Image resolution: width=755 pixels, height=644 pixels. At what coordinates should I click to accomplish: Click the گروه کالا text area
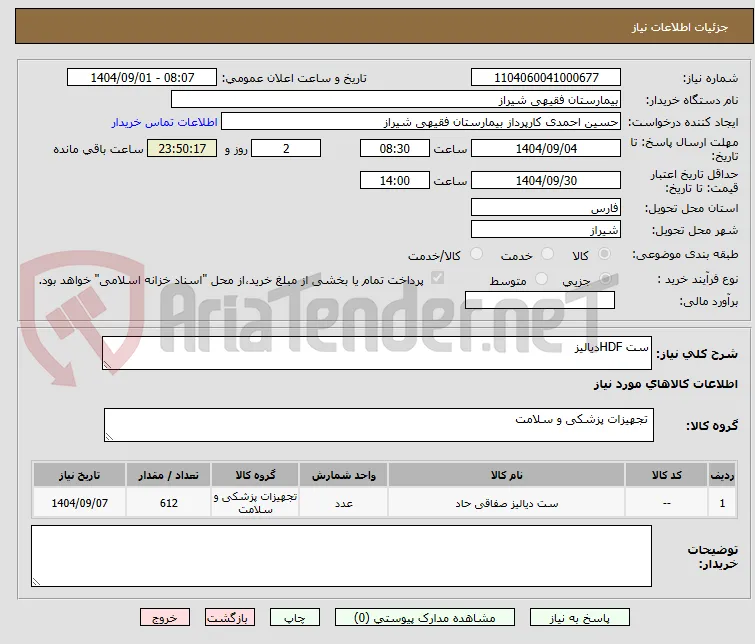pos(379,425)
